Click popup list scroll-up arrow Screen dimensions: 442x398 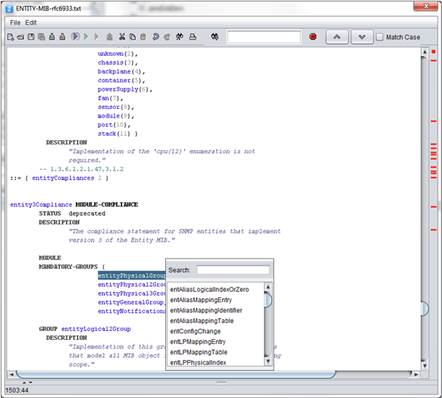[268, 287]
